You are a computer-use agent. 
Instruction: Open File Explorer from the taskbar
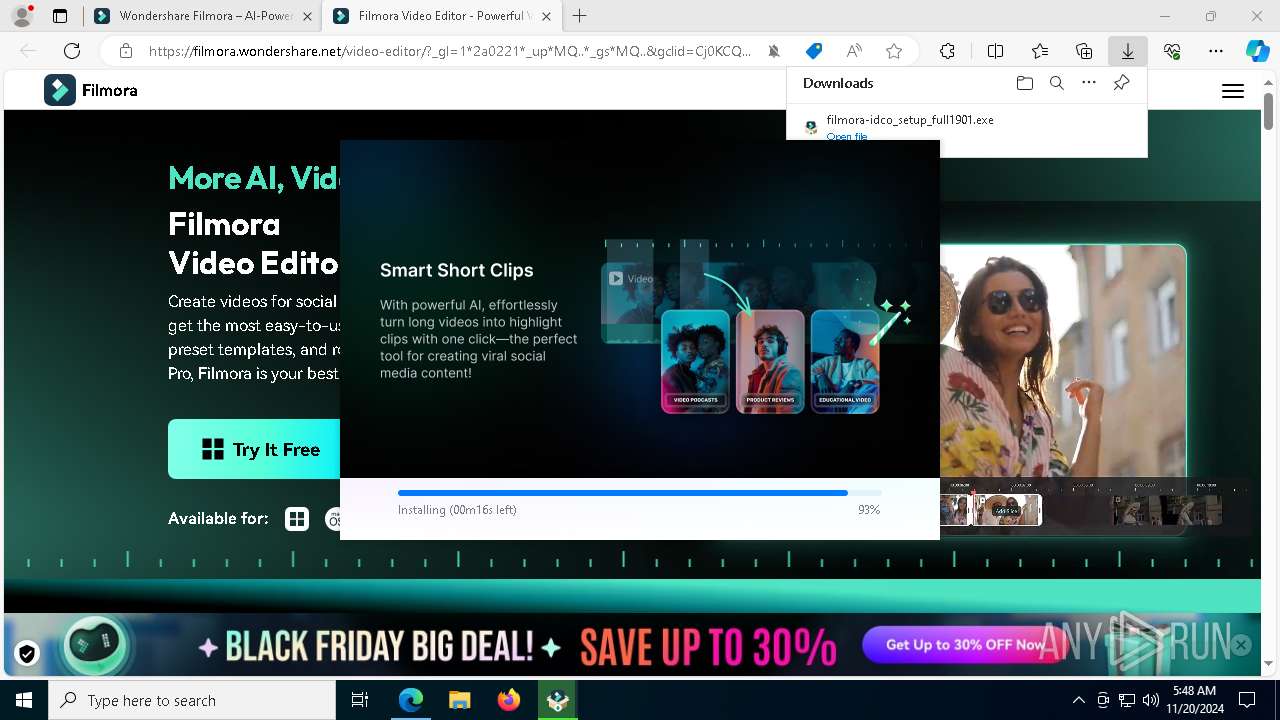point(460,700)
